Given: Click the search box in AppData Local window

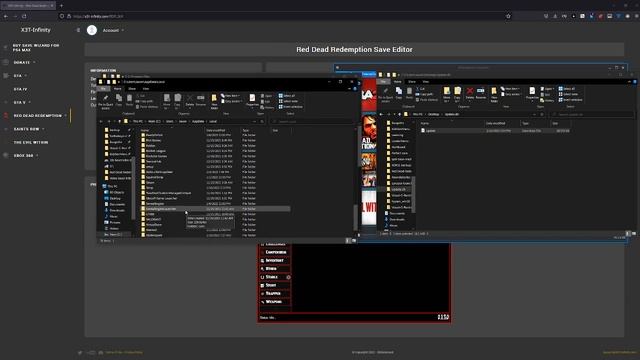Looking at the screenshot, I should 312,121.
